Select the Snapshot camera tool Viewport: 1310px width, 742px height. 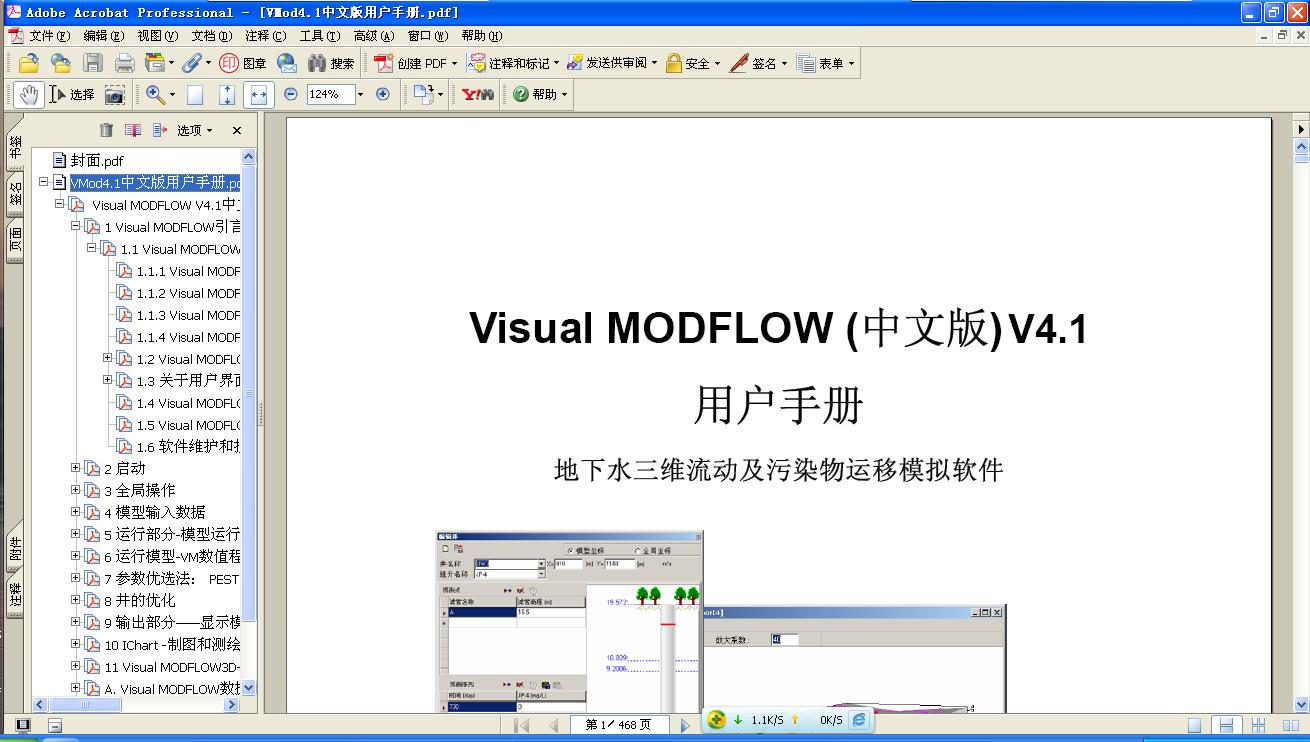[115, 94]
